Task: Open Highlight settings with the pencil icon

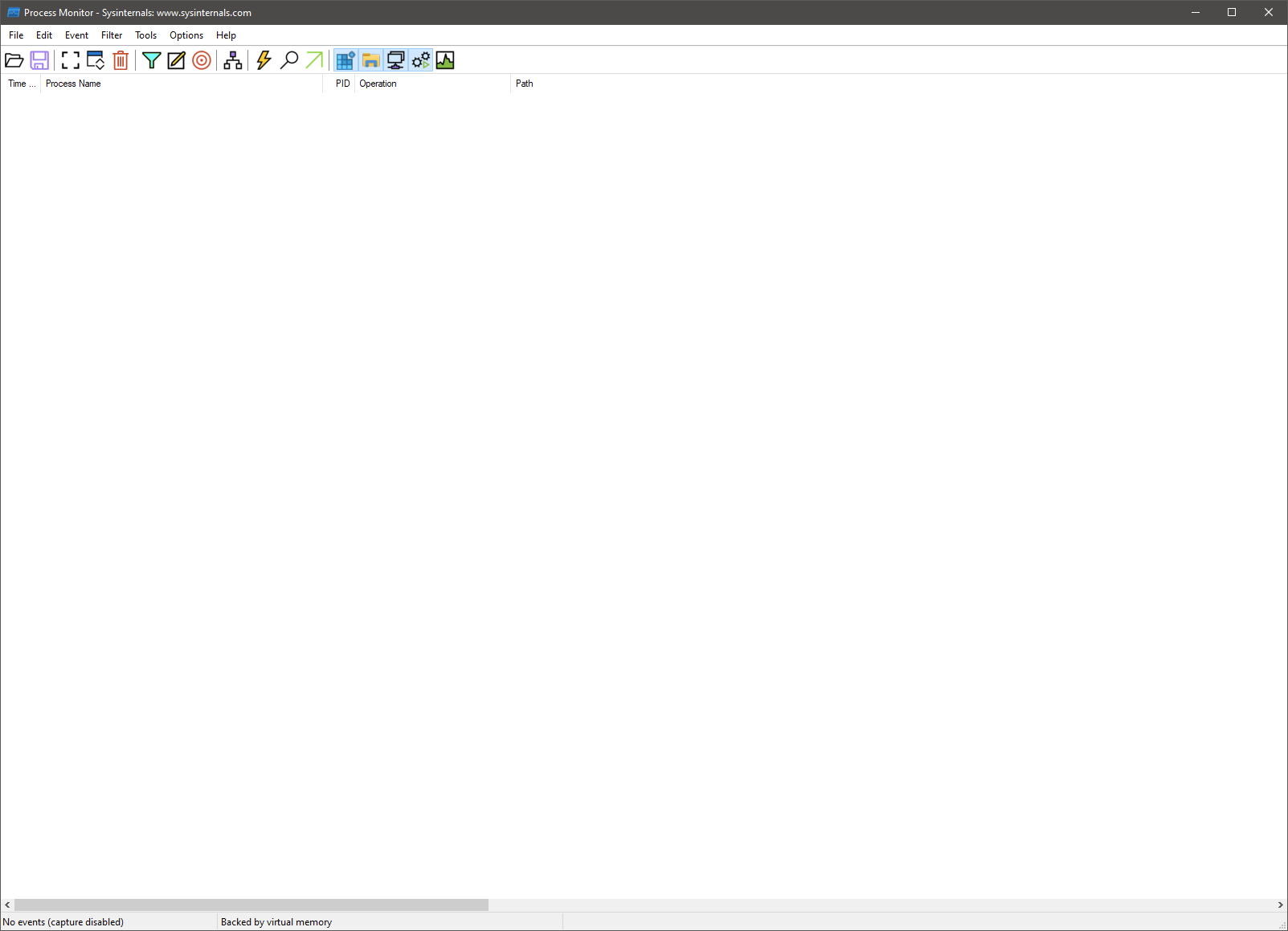Action: pos(177,60)
